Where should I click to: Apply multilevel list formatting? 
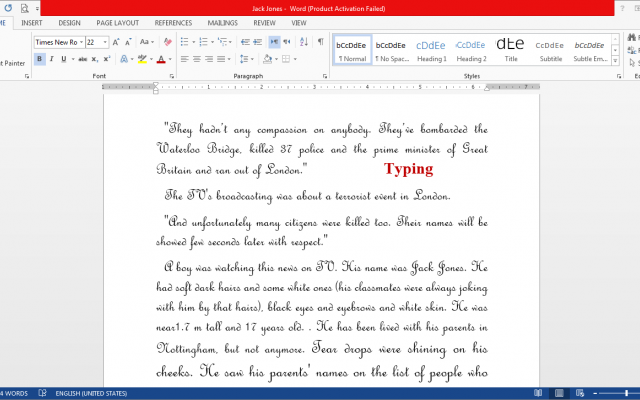tap(222, 42)
